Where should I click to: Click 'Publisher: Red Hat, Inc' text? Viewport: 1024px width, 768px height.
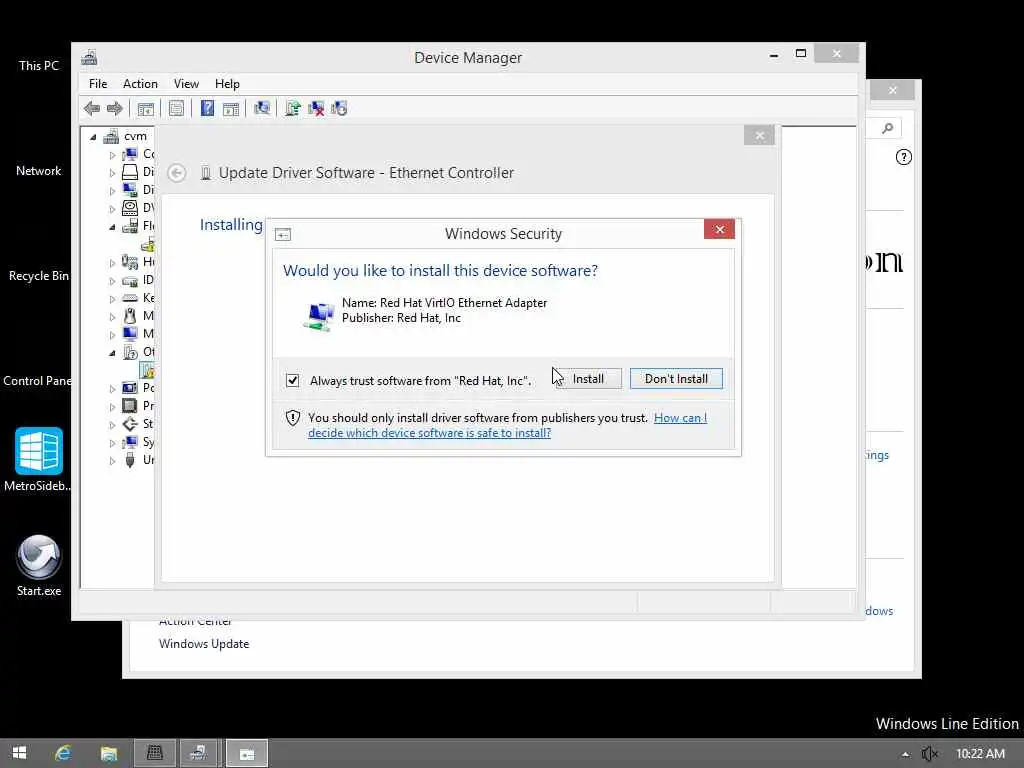coord(401,318)
